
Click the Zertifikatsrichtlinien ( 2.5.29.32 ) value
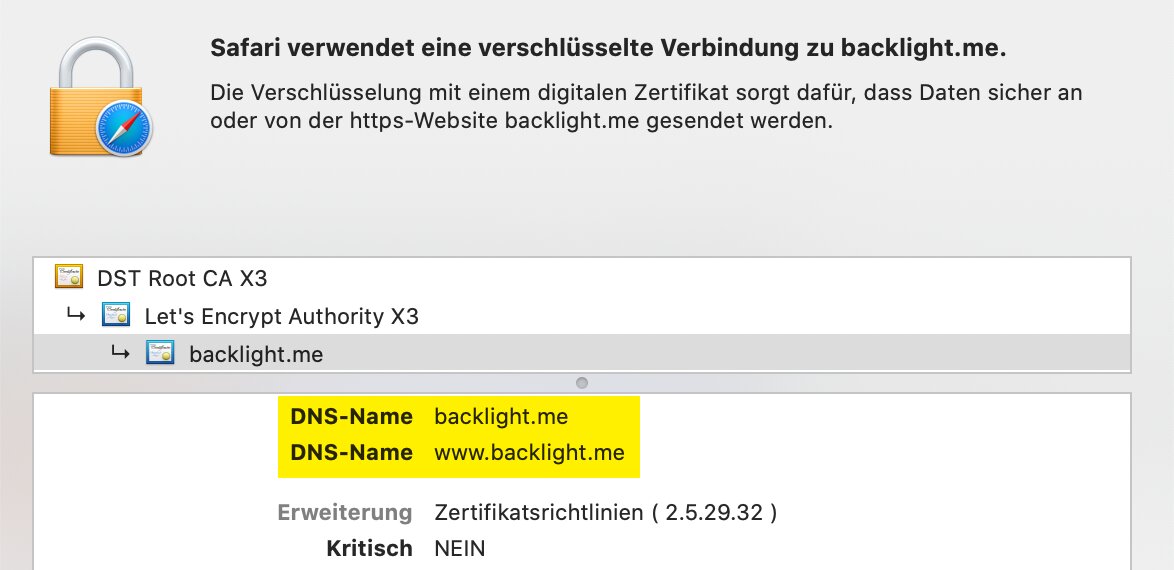pyautogui.click(x=606, y=513)
